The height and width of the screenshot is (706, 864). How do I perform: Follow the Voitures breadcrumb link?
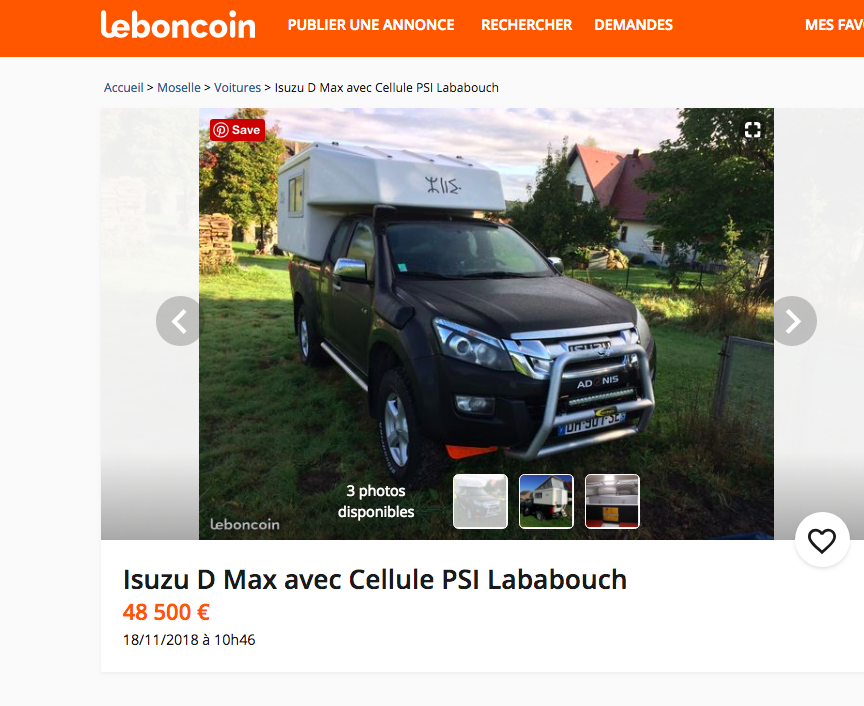pos(237,88)
